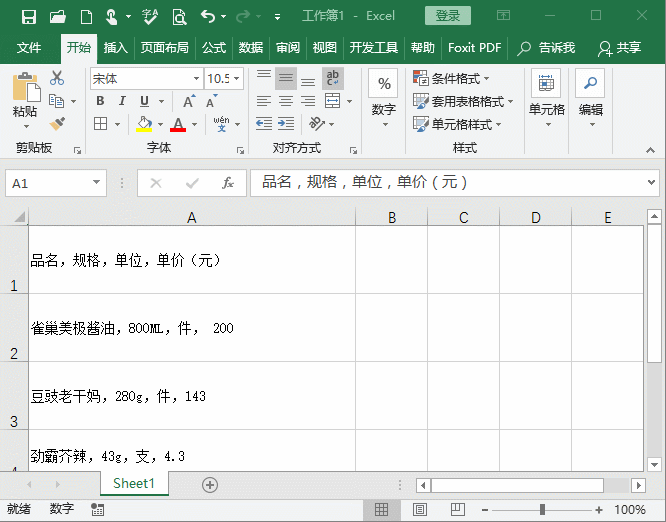Open the font name dropdown
This screenshot has height=522, width=666.
pos(196,79)
